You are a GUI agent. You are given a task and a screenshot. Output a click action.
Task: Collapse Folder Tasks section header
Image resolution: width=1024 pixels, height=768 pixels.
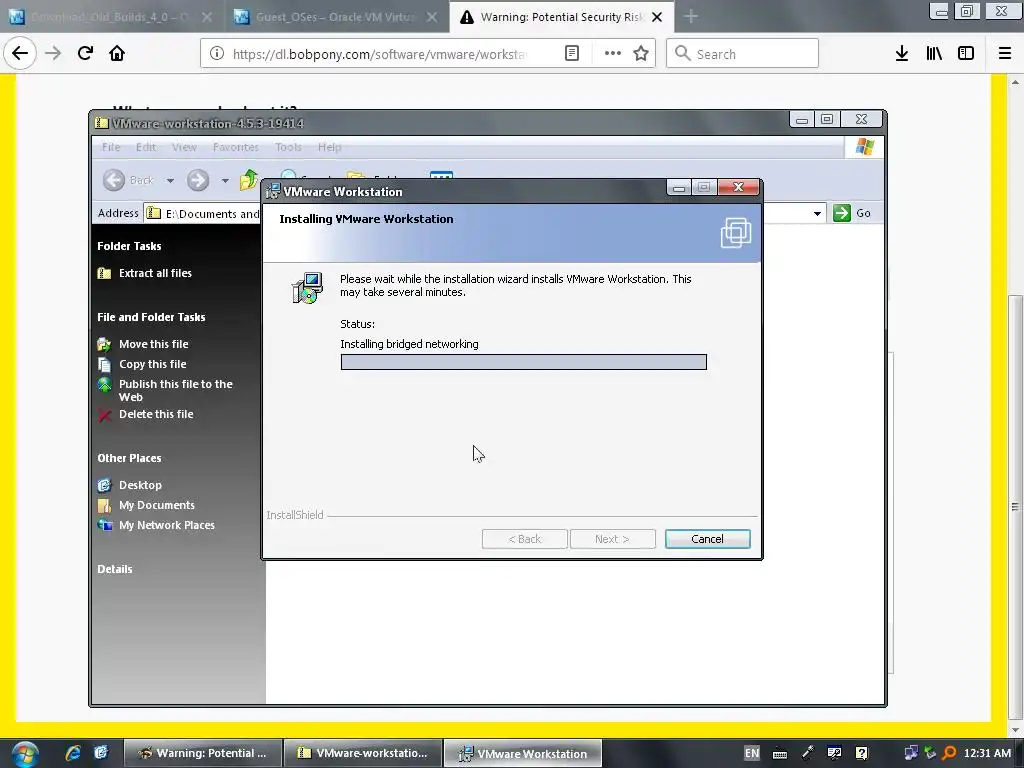click(129, 246)
